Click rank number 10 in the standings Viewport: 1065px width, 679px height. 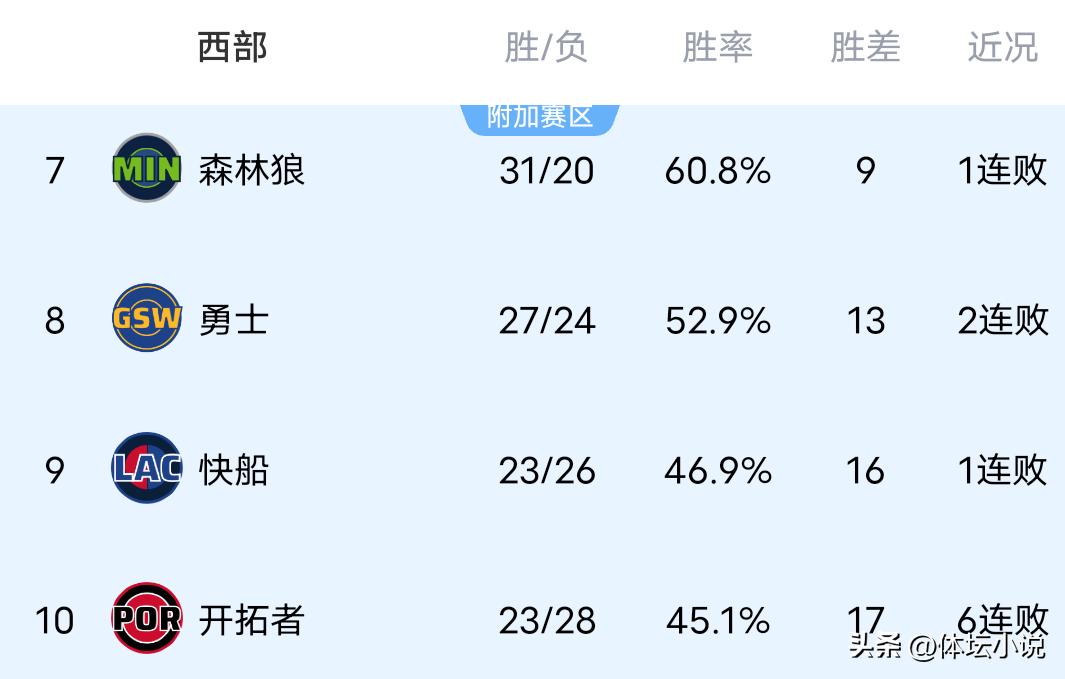54,621
